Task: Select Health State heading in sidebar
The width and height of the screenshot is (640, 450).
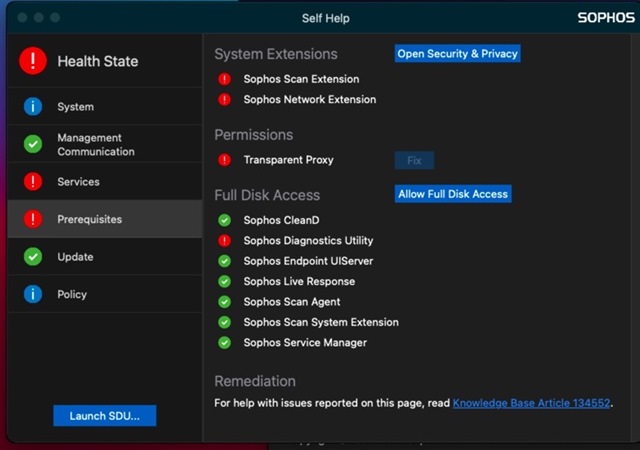Action: coord(98,61)
